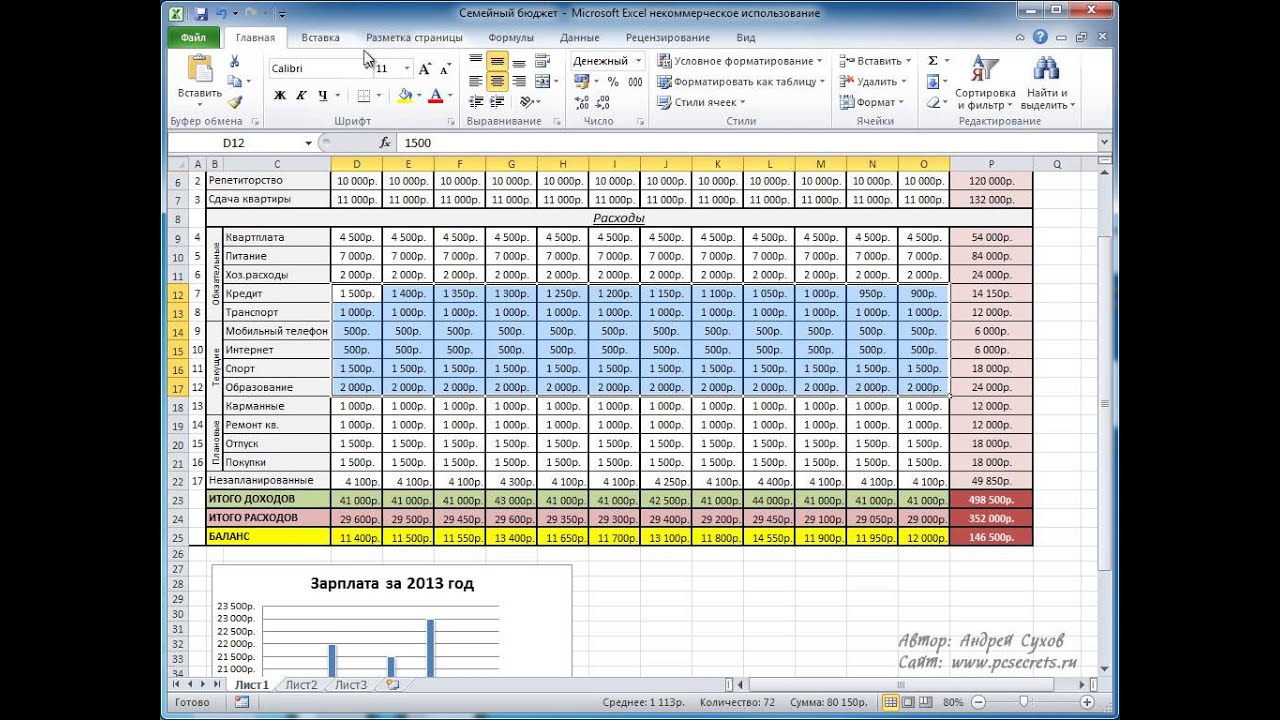This screenshot has width=1280, height=720.
Task: Minimize the ribbon with caret icon
Action: click(1022, 38)
